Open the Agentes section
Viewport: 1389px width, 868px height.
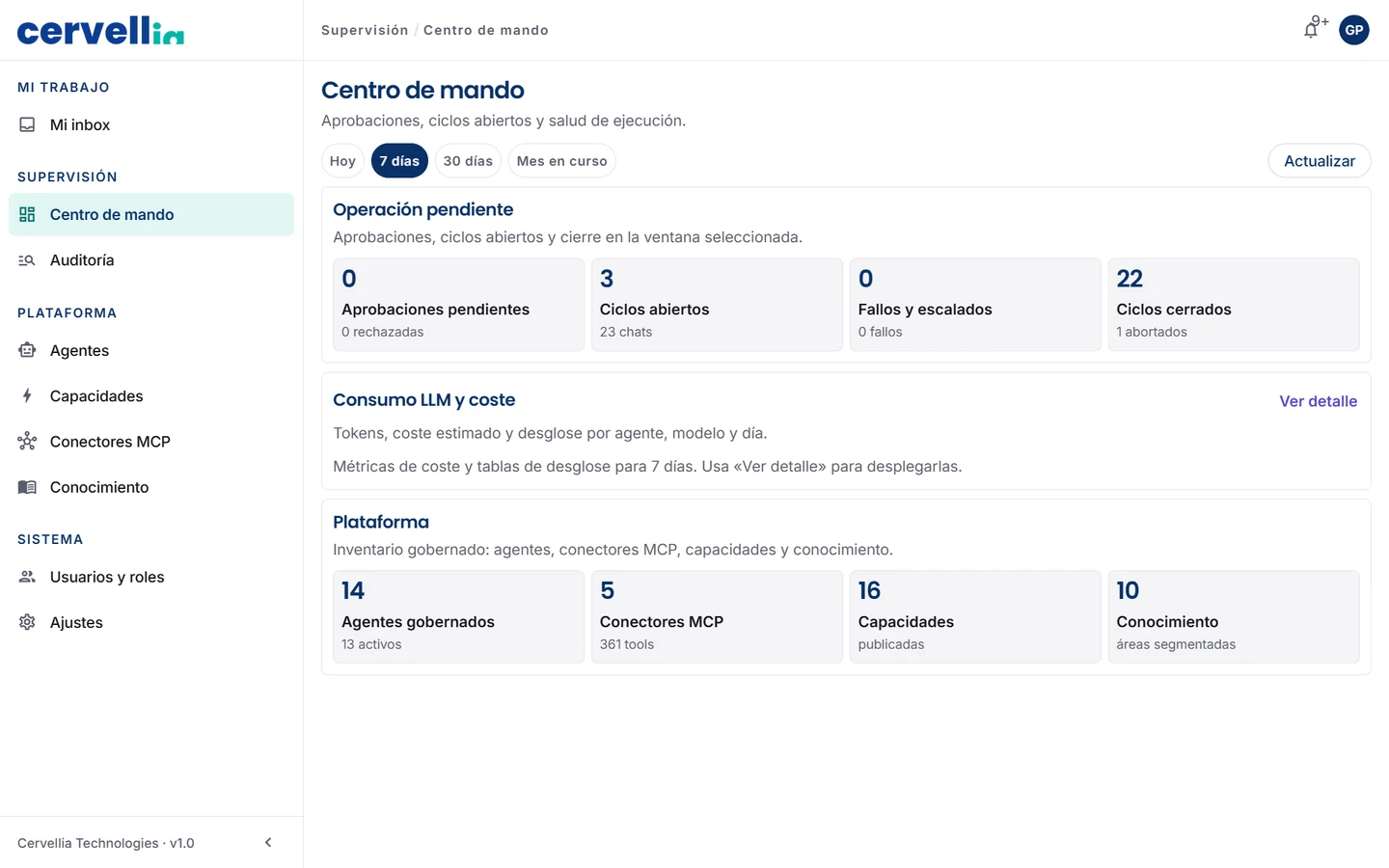click(x=151, y=350)
